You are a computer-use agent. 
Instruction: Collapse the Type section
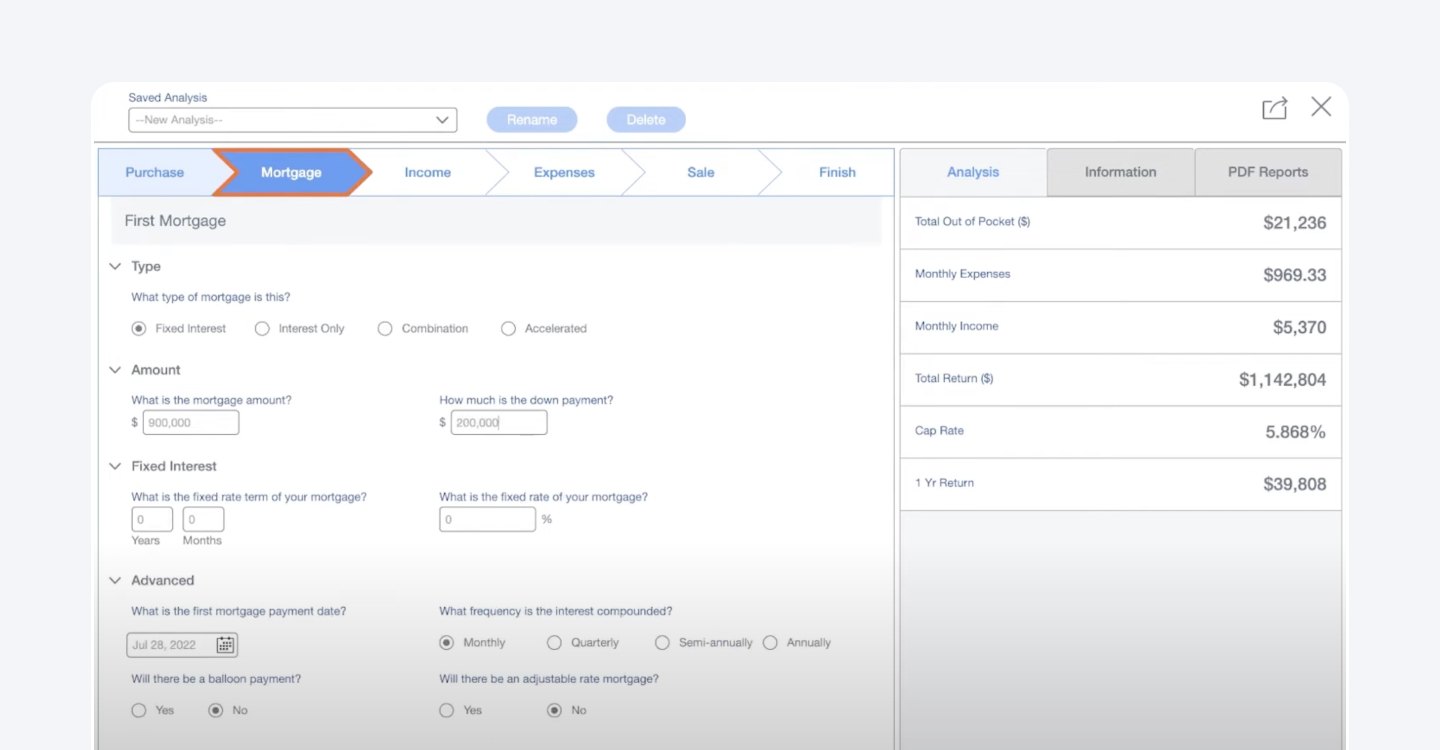tap(115, 267)
